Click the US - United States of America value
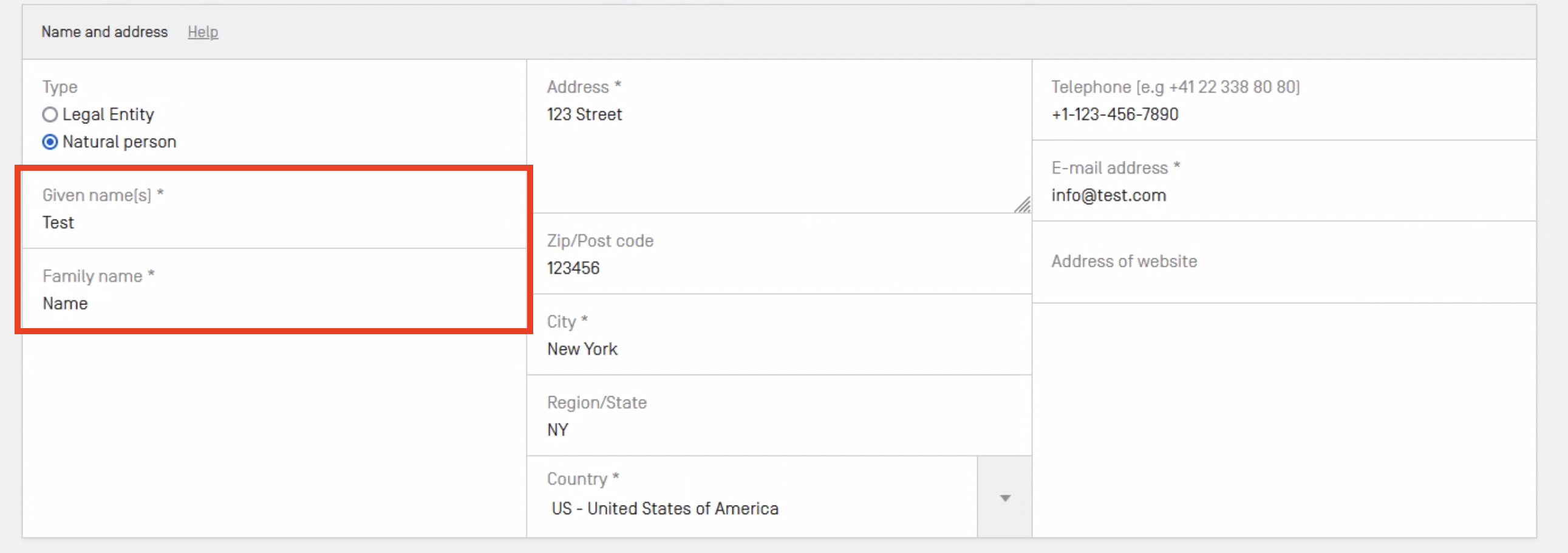This screenshot has width=1568, height=553. tap(665, 509)
